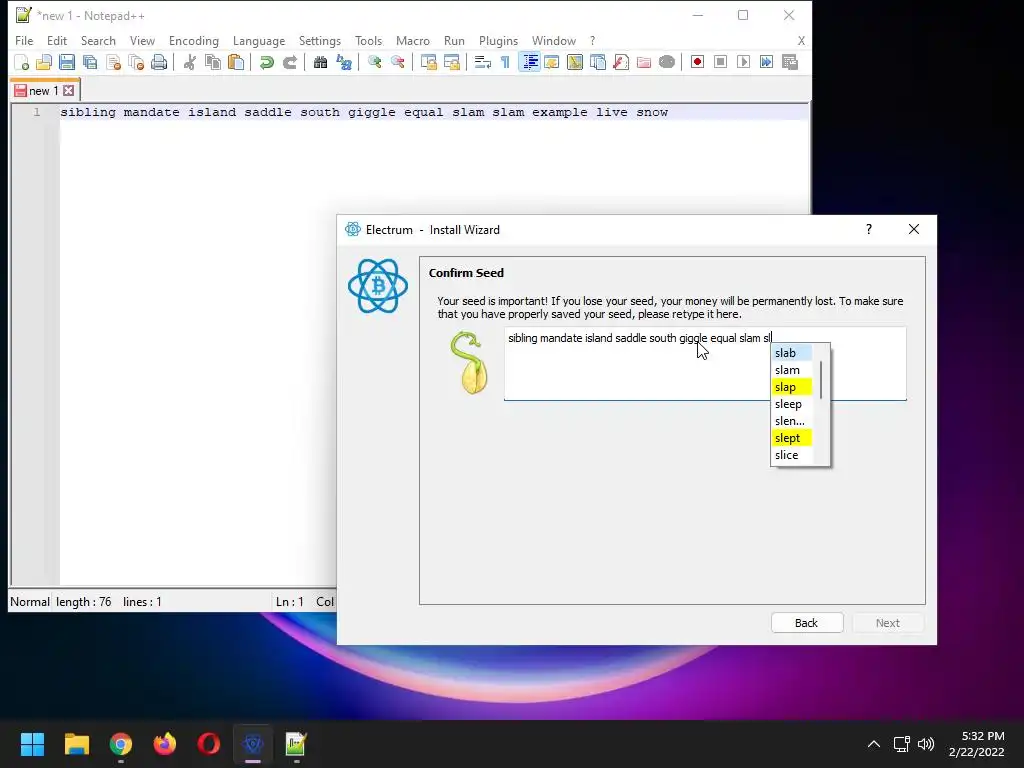Toggle synchronized horizontal scrolling icon
The width and height of the screenshot is (1024, 768).
452,62
